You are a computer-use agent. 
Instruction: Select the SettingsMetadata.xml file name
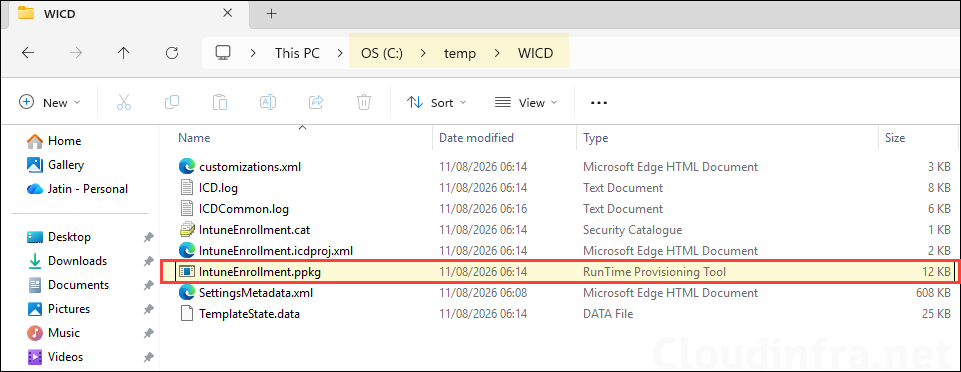click(x=256, y=293)
